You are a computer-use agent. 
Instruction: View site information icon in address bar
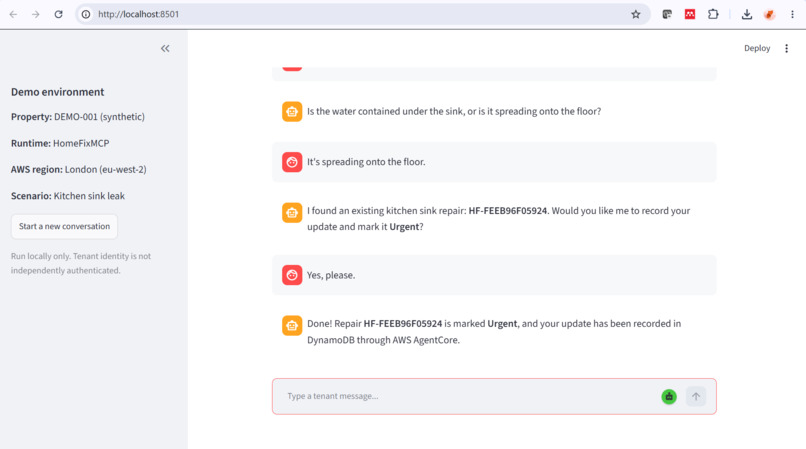click(x=86, y=14)
